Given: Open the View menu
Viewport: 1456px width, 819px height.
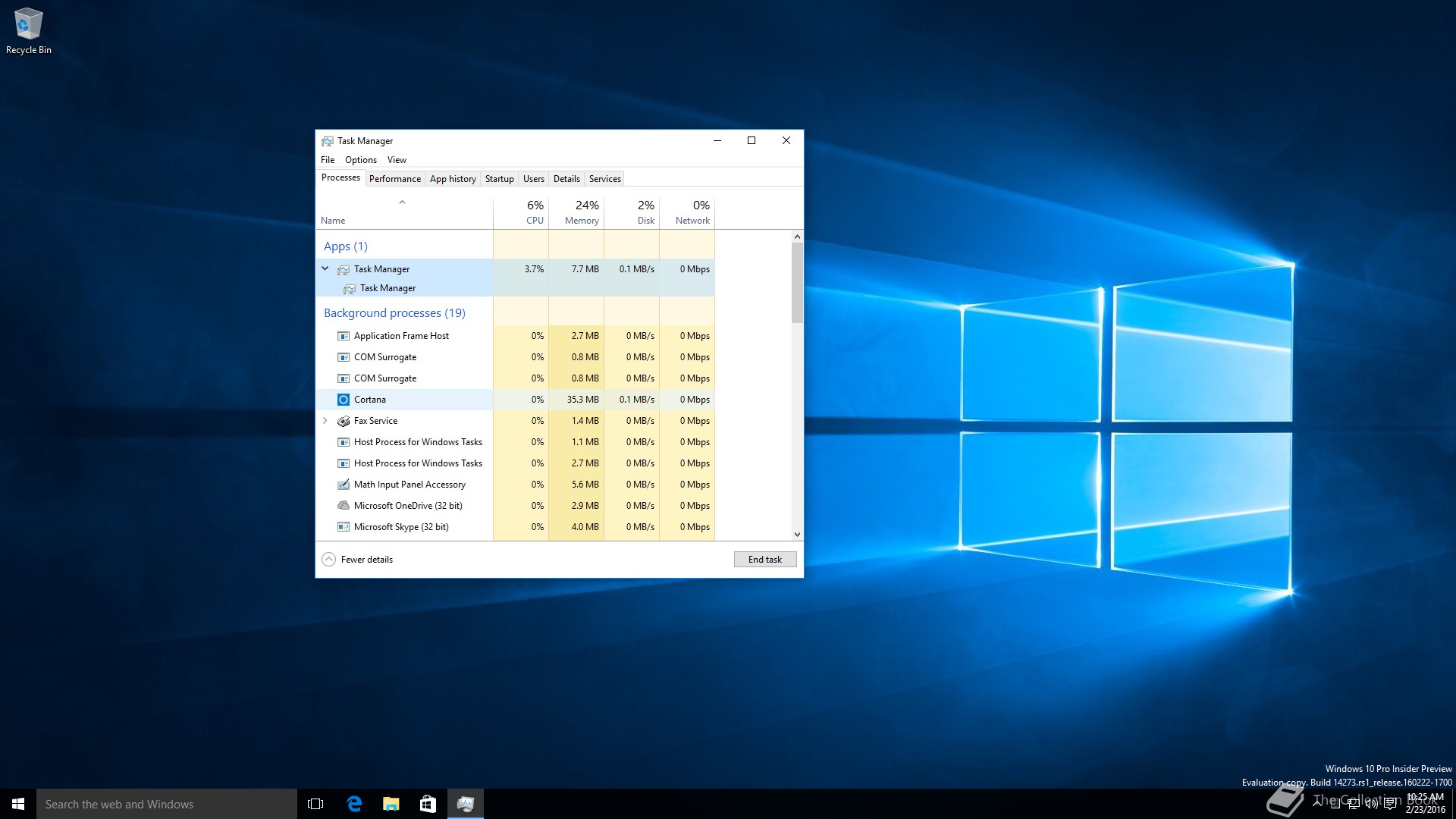Looking at the screenshot, I should click(397, 160).
